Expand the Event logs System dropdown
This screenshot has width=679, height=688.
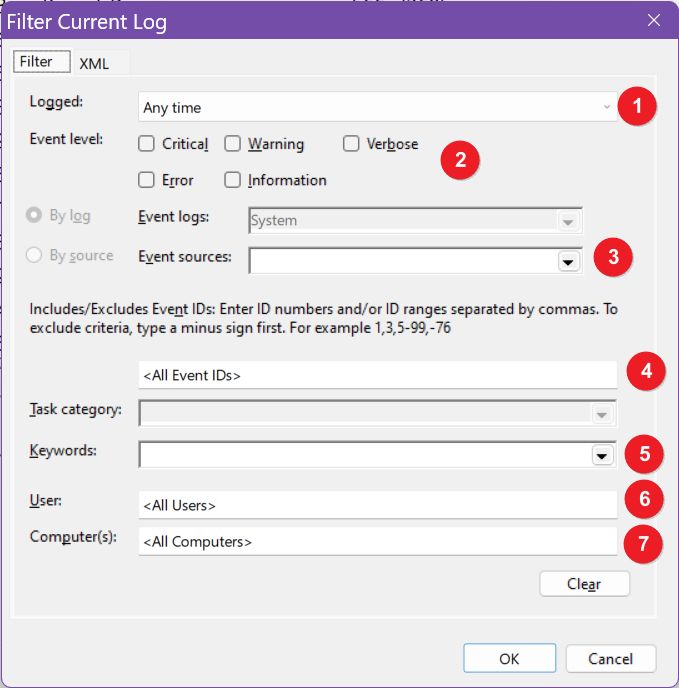[x=568, y=222]
